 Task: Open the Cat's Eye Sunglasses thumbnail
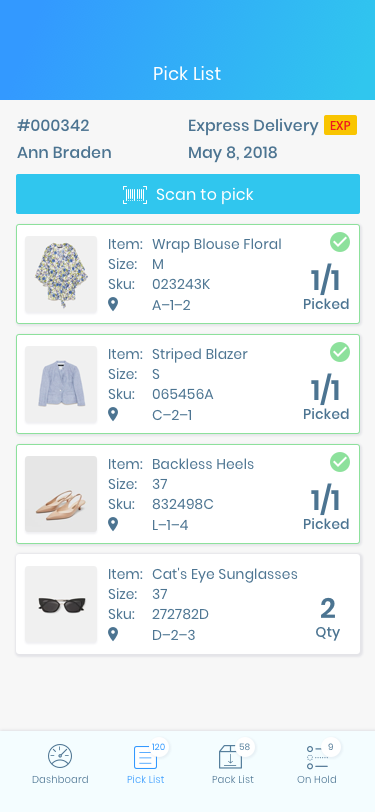[61, 604]
